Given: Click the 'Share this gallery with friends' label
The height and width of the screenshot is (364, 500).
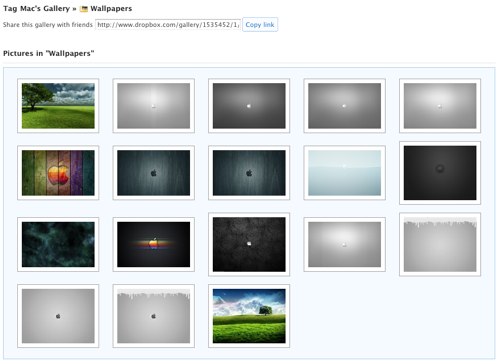Looking at the screenshot, I should [x=48, y=25].
